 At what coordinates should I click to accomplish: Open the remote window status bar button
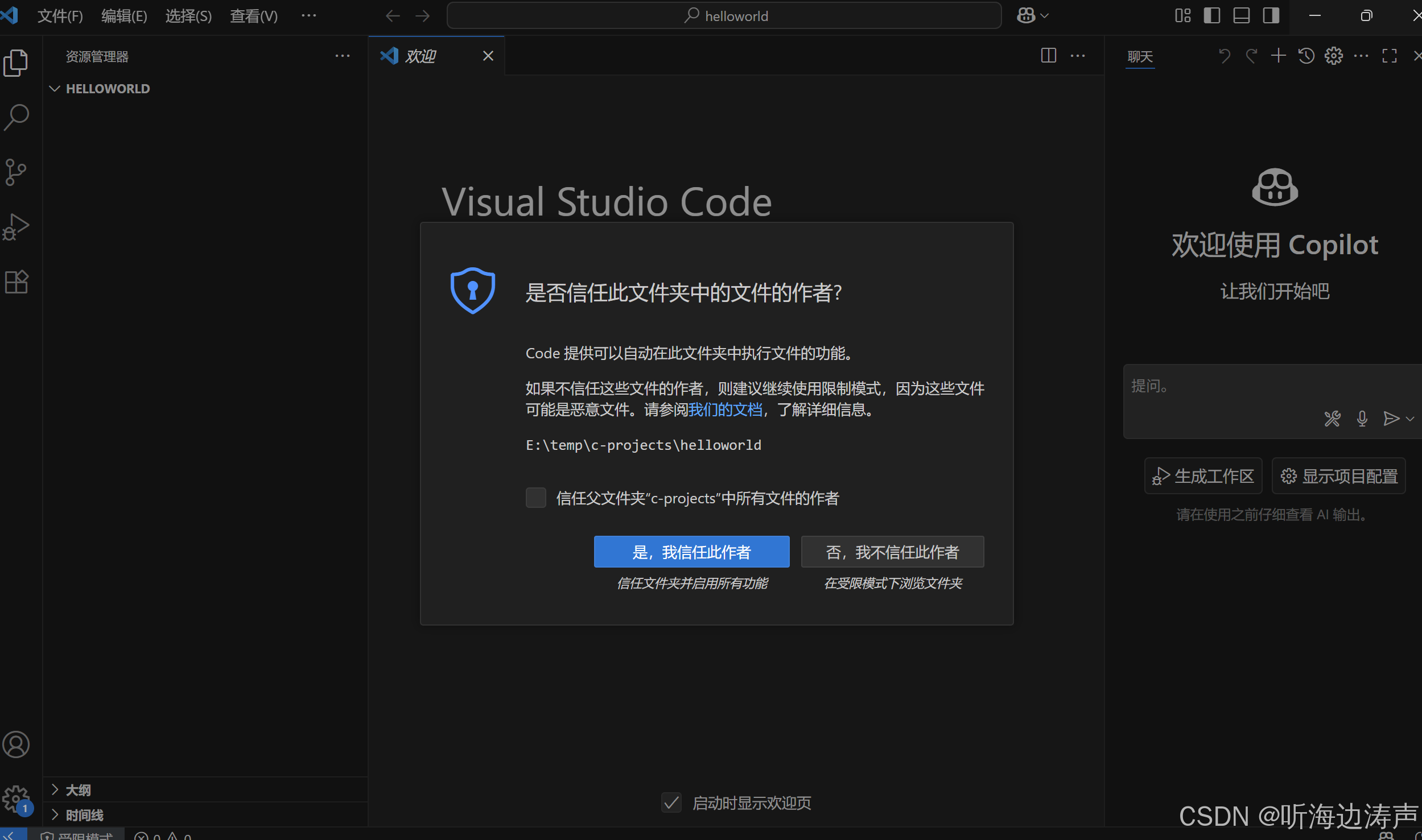click(x=13, y=835)
